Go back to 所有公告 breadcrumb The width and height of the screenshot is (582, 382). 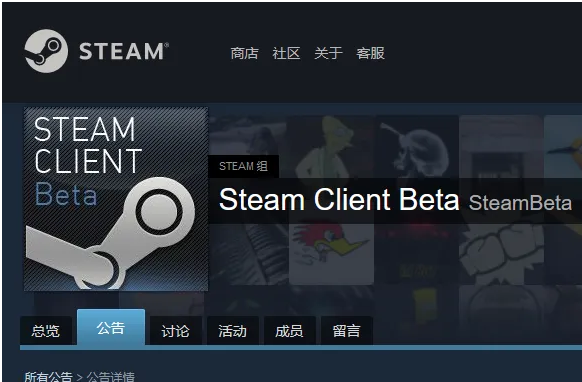(x=48, y=377)
